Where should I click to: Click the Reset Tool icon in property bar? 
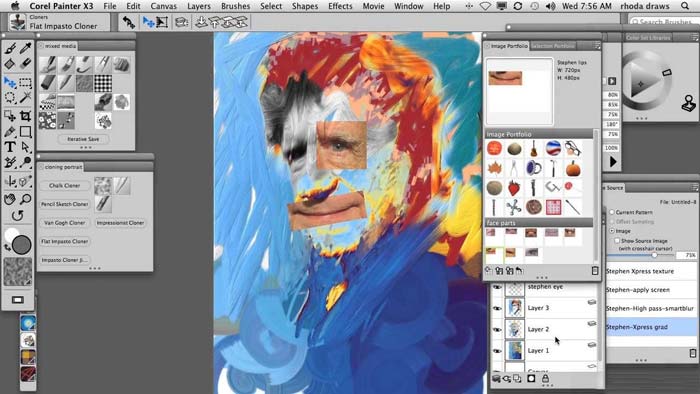(129, 22)
